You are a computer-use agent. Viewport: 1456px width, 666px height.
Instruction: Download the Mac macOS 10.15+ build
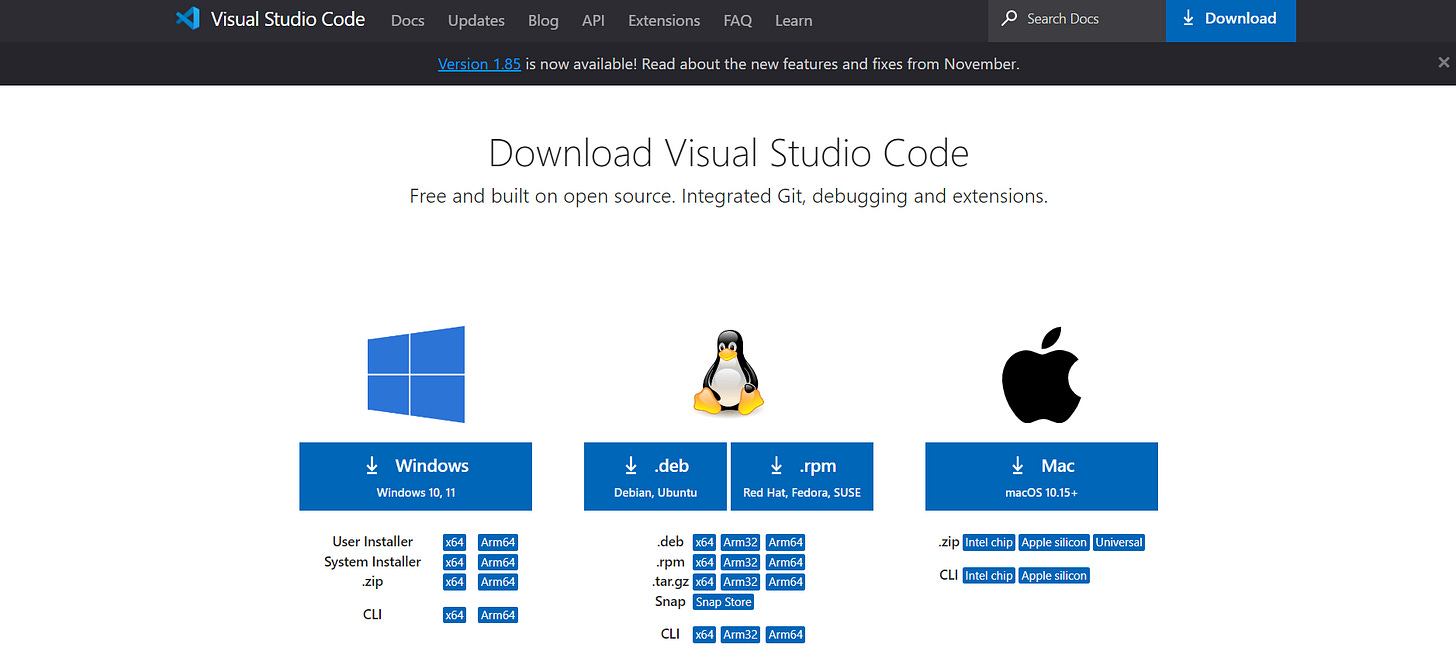coord(1041,476)
